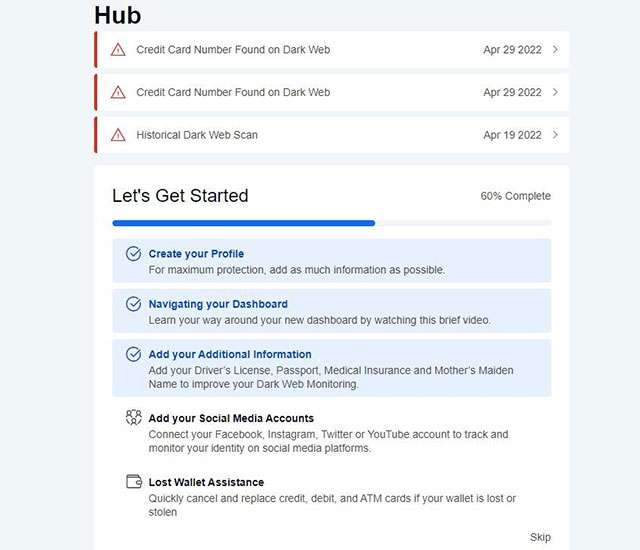
Task: Toggle the Add your Additional Information checkmark
Action: point(133,354)
